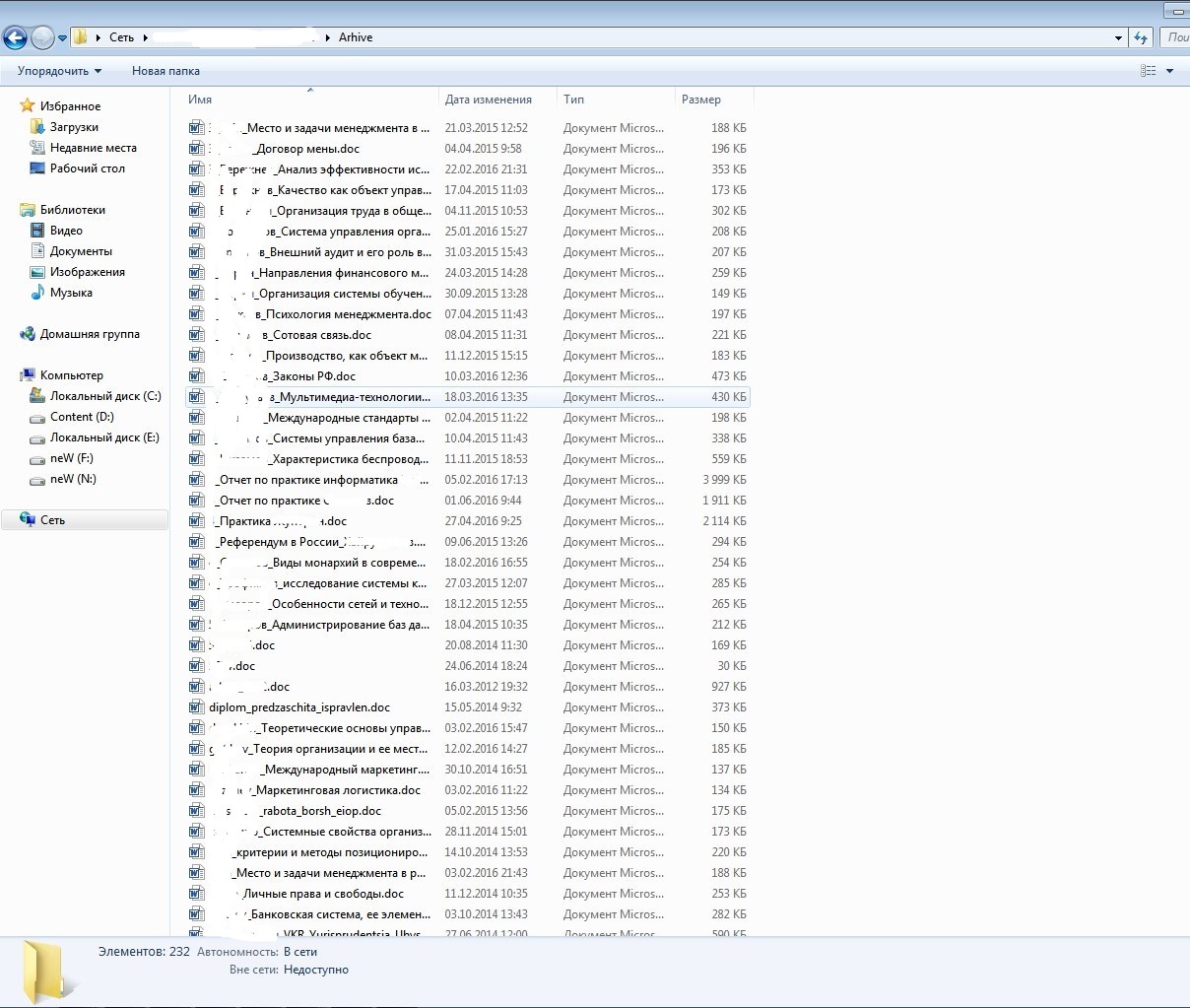Screen dimensions: 1190x1008
Task: Click the Back navigation arrow button
Action: point(15,38)
